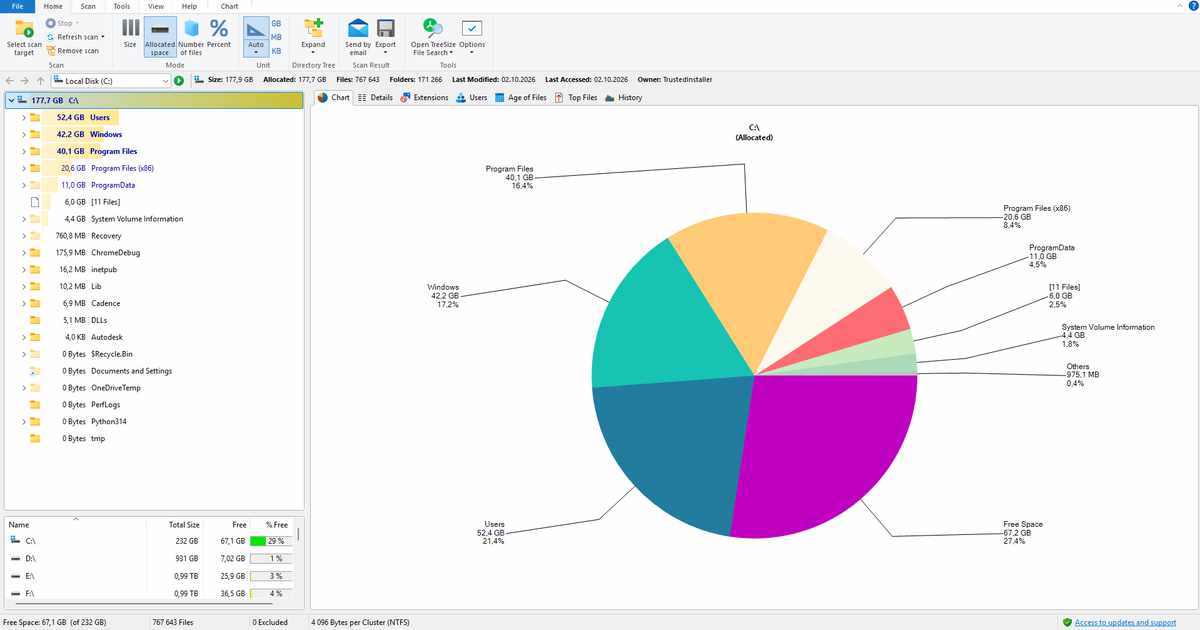Switch mode to Percent
Screen dimensions: 1200x630
pos(218,35)
